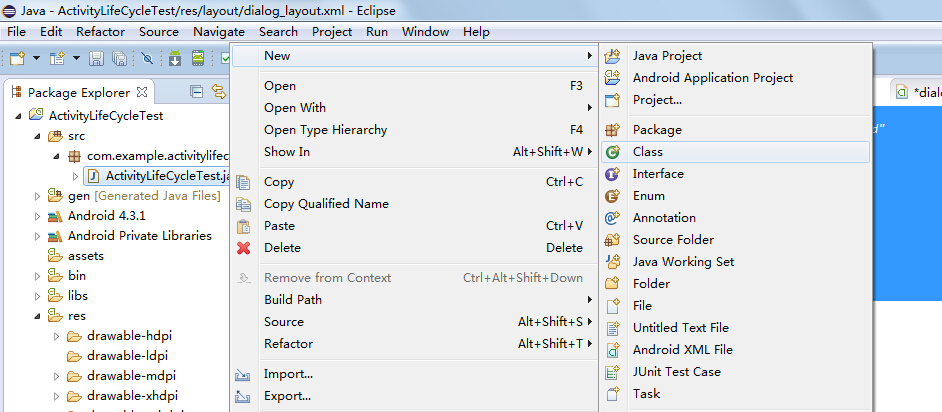Viewport: 942px width, 412px height.
Task: Click the Android Application Project icon
Action: pyautogui.click(x=612, y=78)
